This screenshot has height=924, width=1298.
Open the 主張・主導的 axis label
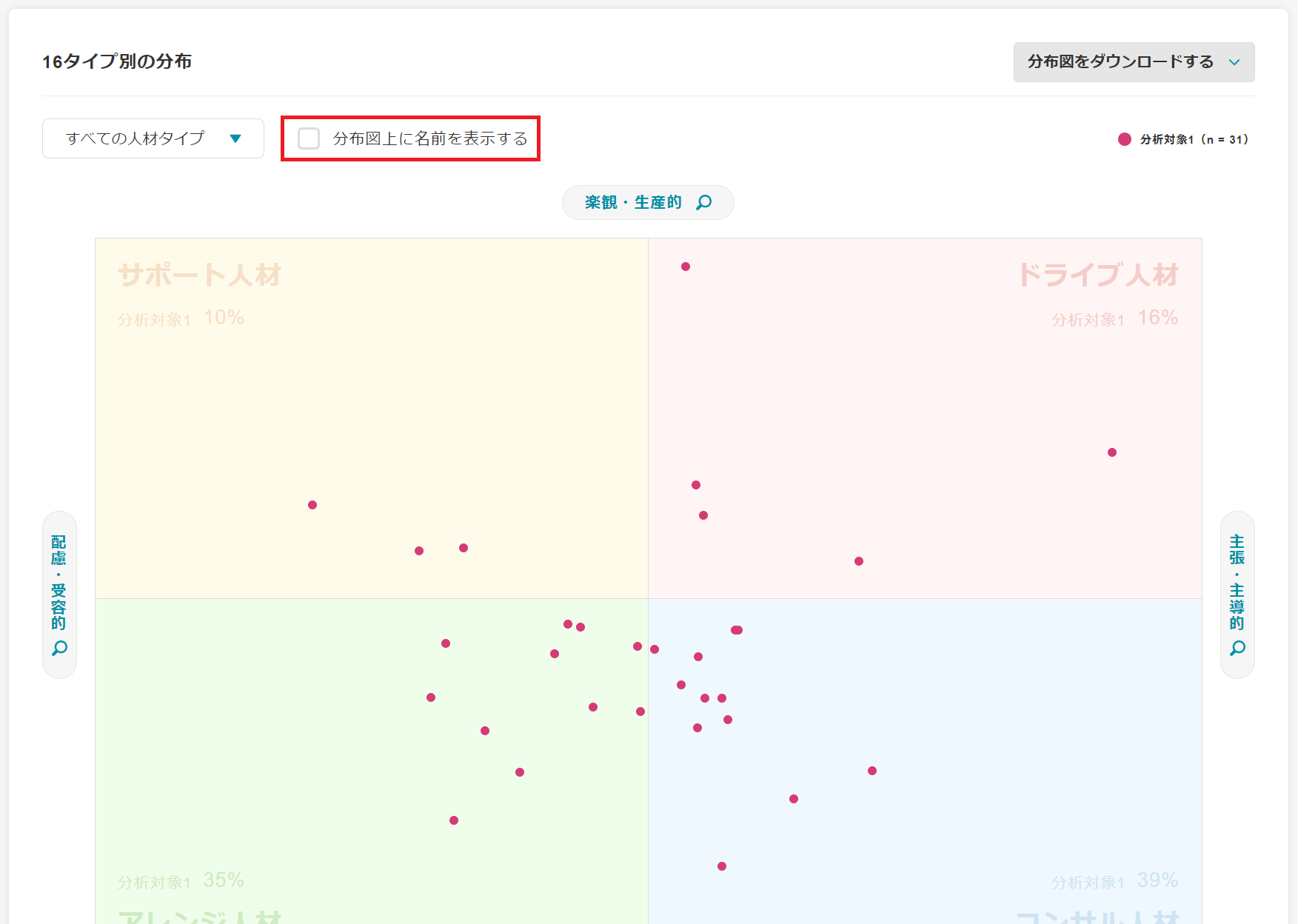click(x=1237, y=582)
